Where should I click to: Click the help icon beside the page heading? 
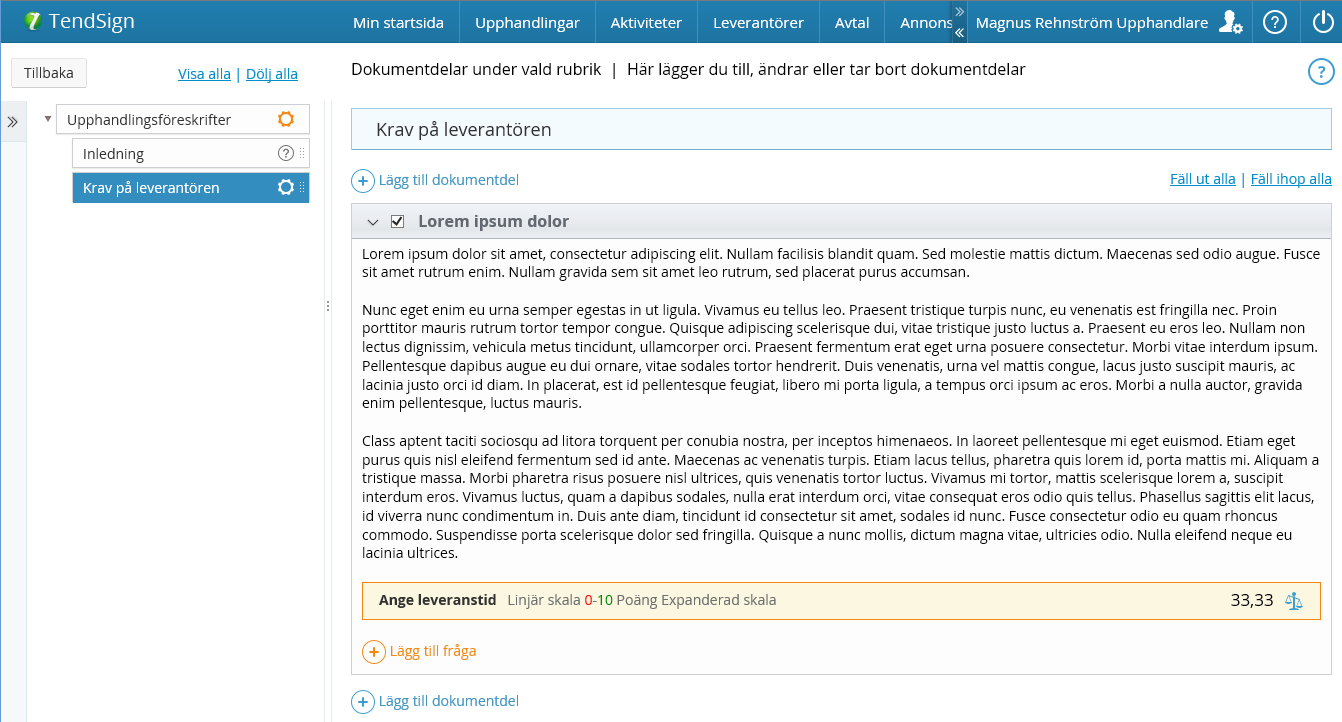(x=1321, y=71)
